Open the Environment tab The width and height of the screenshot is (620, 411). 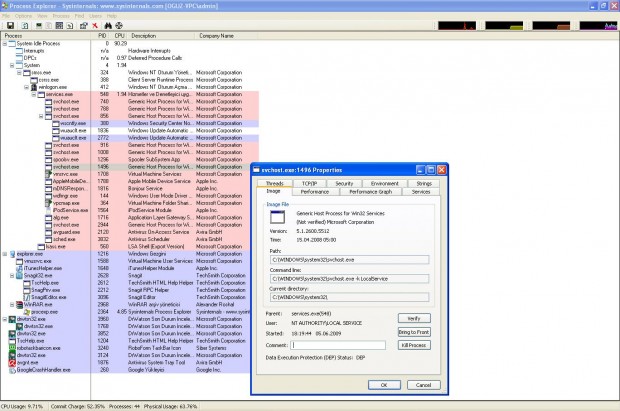point(385,183)
